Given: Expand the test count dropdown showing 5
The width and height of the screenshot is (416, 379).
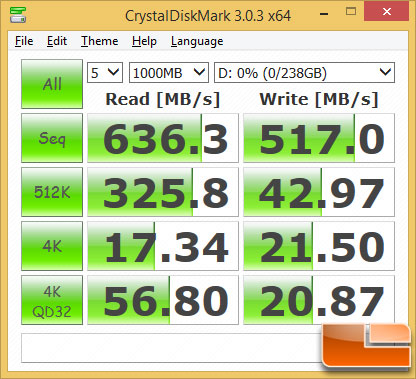Looking at the screenshot, I should pos(105,72).
